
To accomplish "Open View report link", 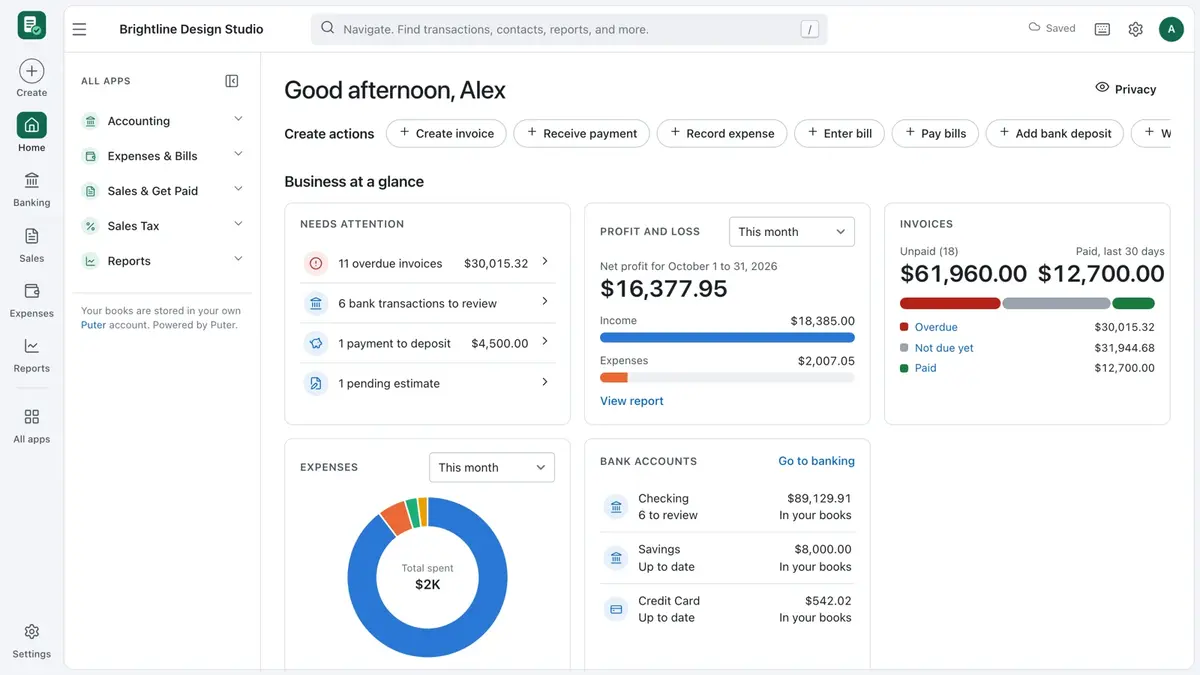I will [x=632, y=401].
